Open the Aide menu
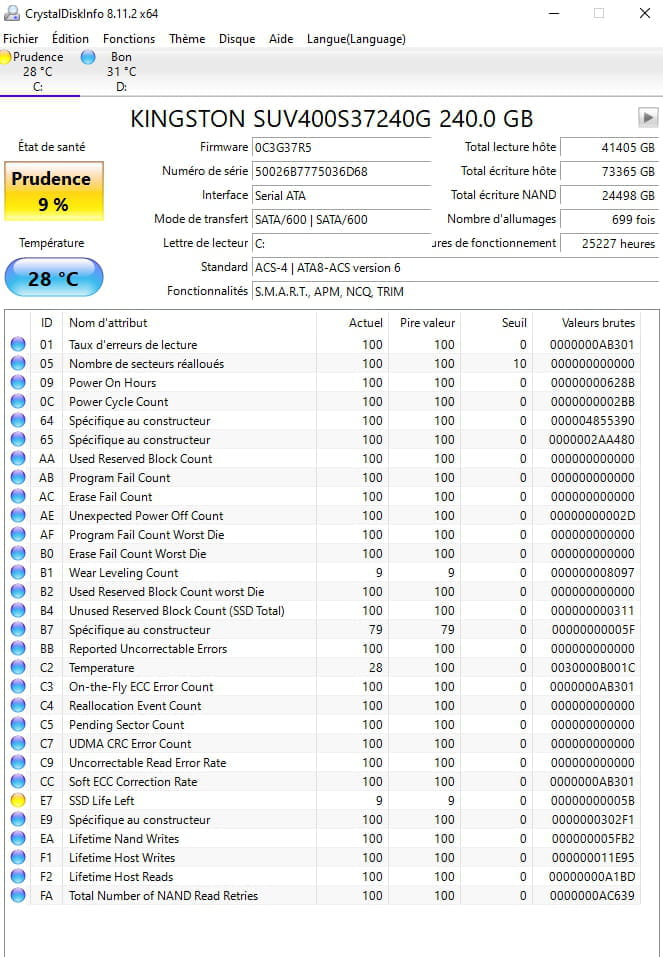 (281, 38)
